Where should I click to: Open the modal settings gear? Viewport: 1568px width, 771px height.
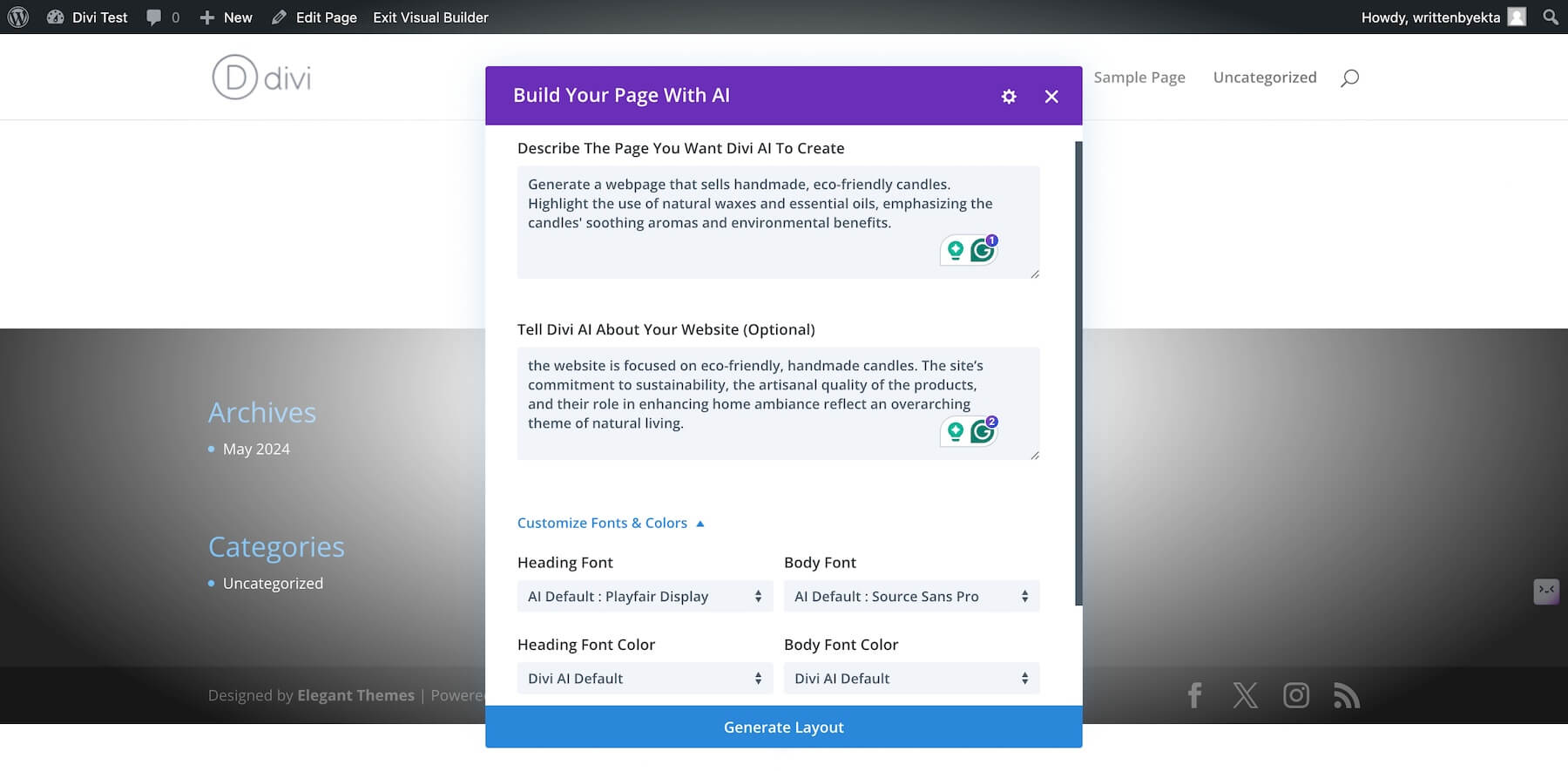(1008, 96)
